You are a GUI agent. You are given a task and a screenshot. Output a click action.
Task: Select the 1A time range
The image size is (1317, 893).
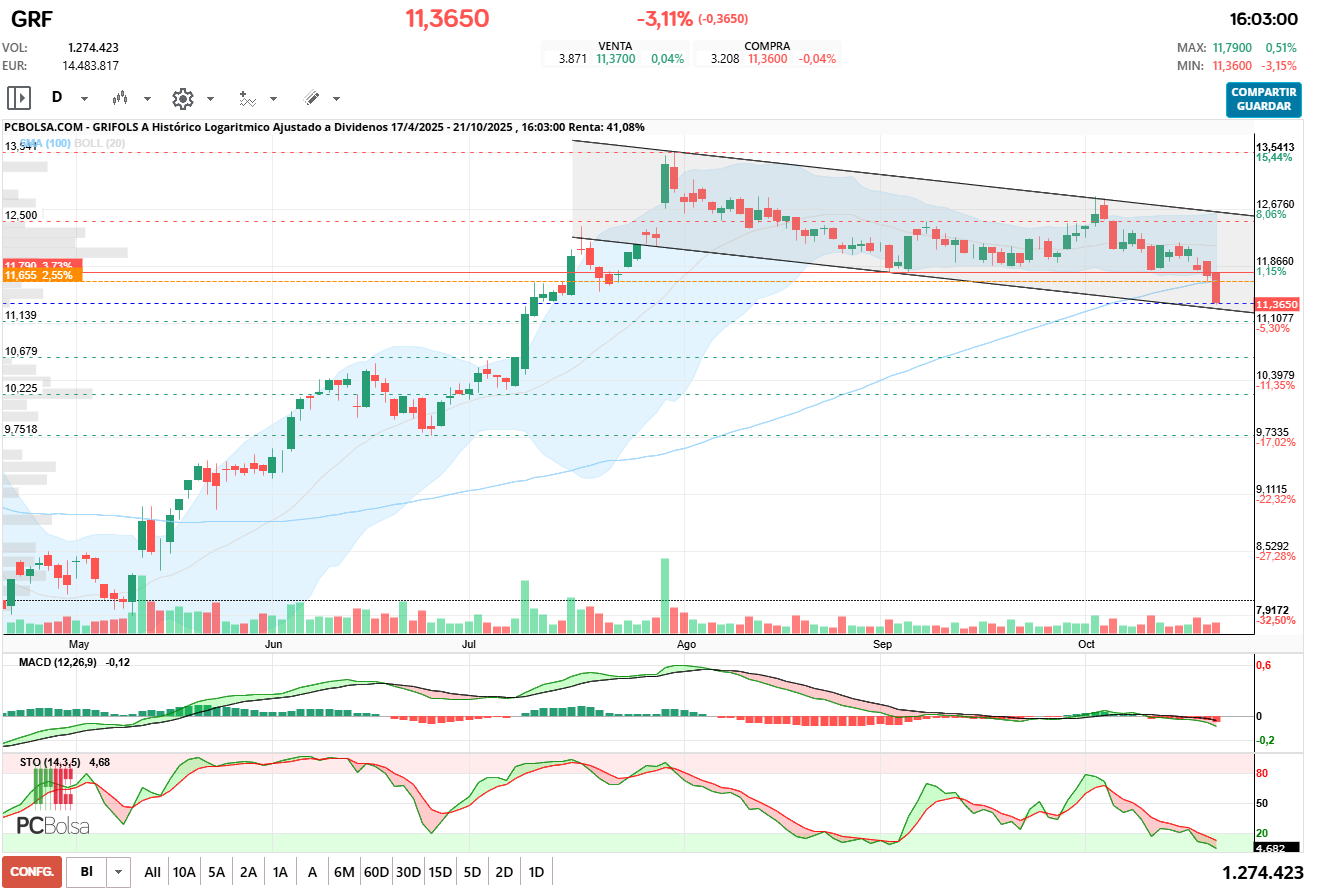(280, 872)
